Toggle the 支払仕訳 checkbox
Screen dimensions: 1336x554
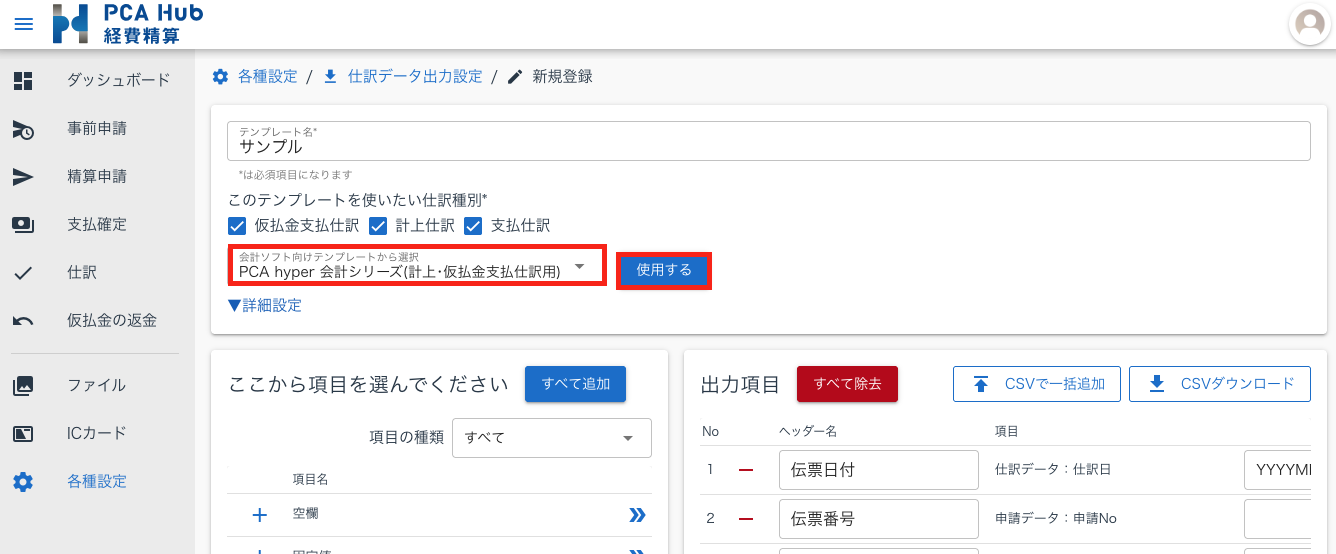tap(473, 226)
